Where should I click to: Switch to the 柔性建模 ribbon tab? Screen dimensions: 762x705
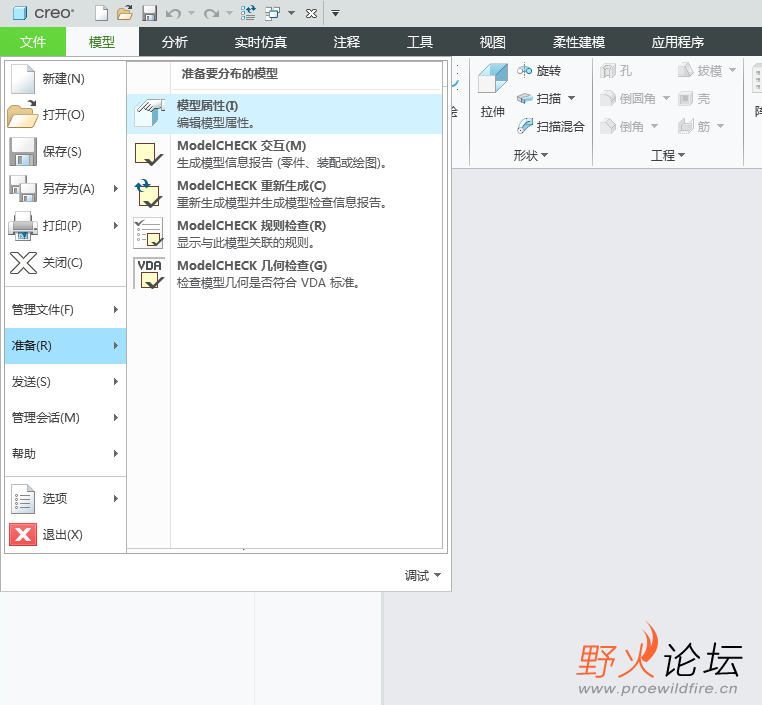pyautogui.click(x=579, y=42)
